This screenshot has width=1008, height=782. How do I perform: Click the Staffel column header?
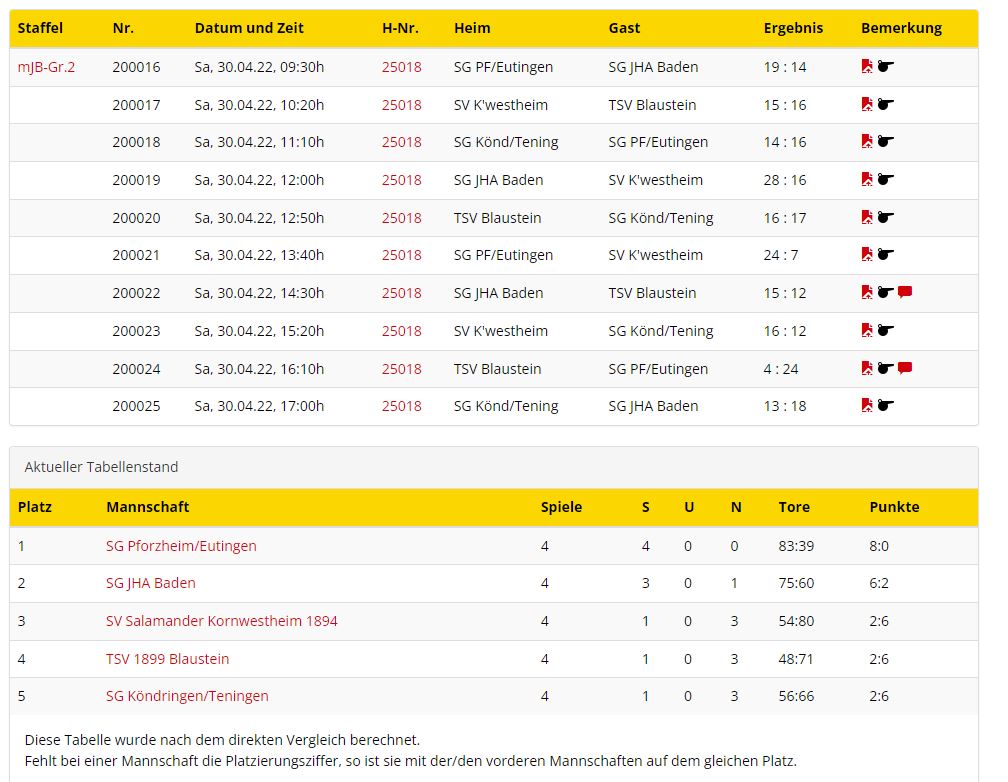coord(40,28)
